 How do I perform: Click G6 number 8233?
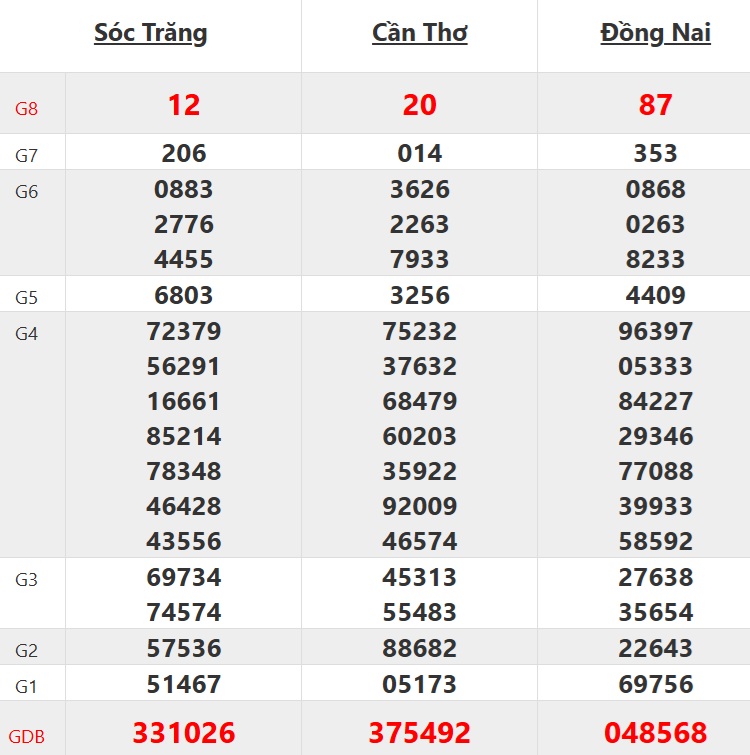[656, 259]
